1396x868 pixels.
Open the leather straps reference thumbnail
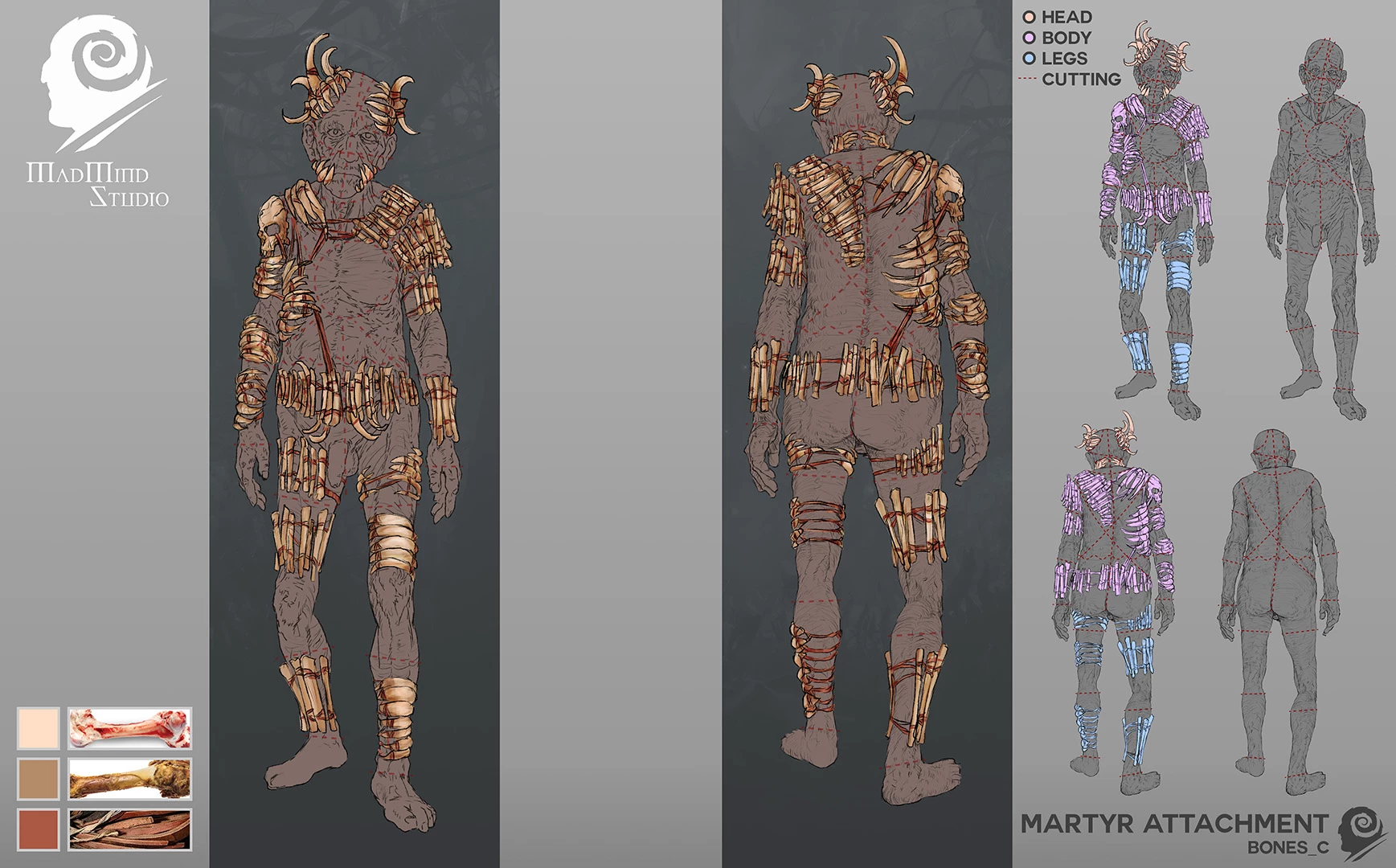pos(130,829)
